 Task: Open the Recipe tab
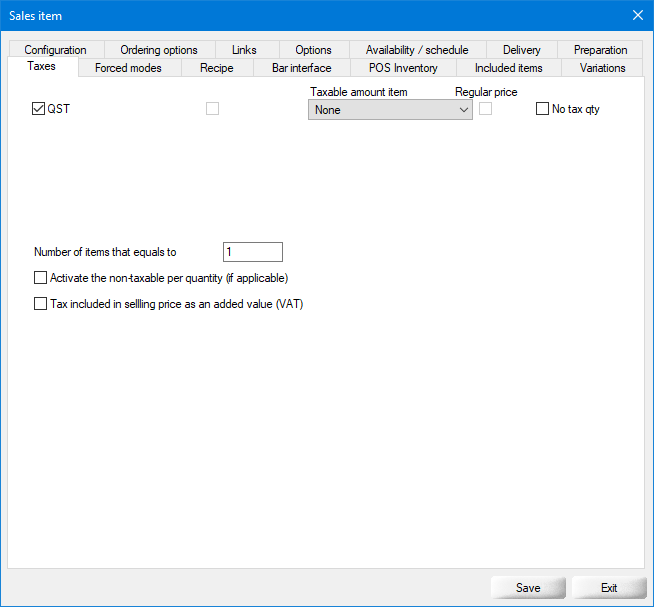(x=216, y=68)
